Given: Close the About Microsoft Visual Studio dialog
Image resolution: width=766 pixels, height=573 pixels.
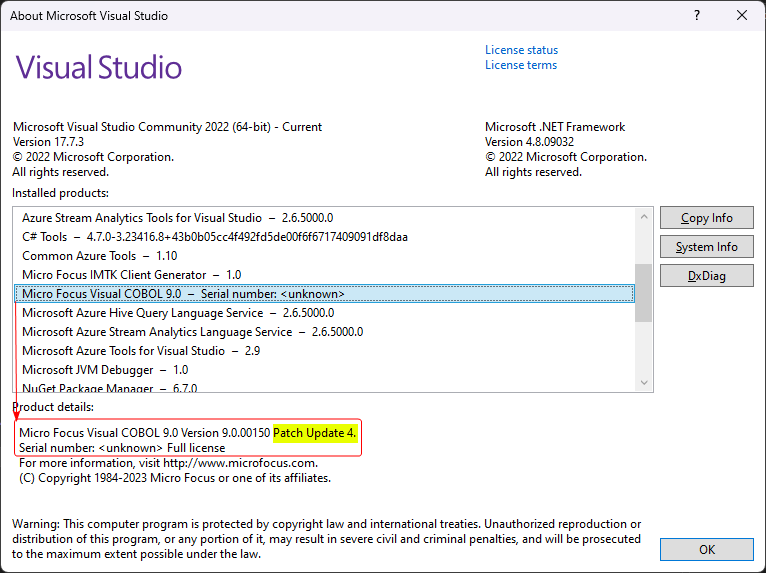Looking at the screenshot, I should 741,16.
